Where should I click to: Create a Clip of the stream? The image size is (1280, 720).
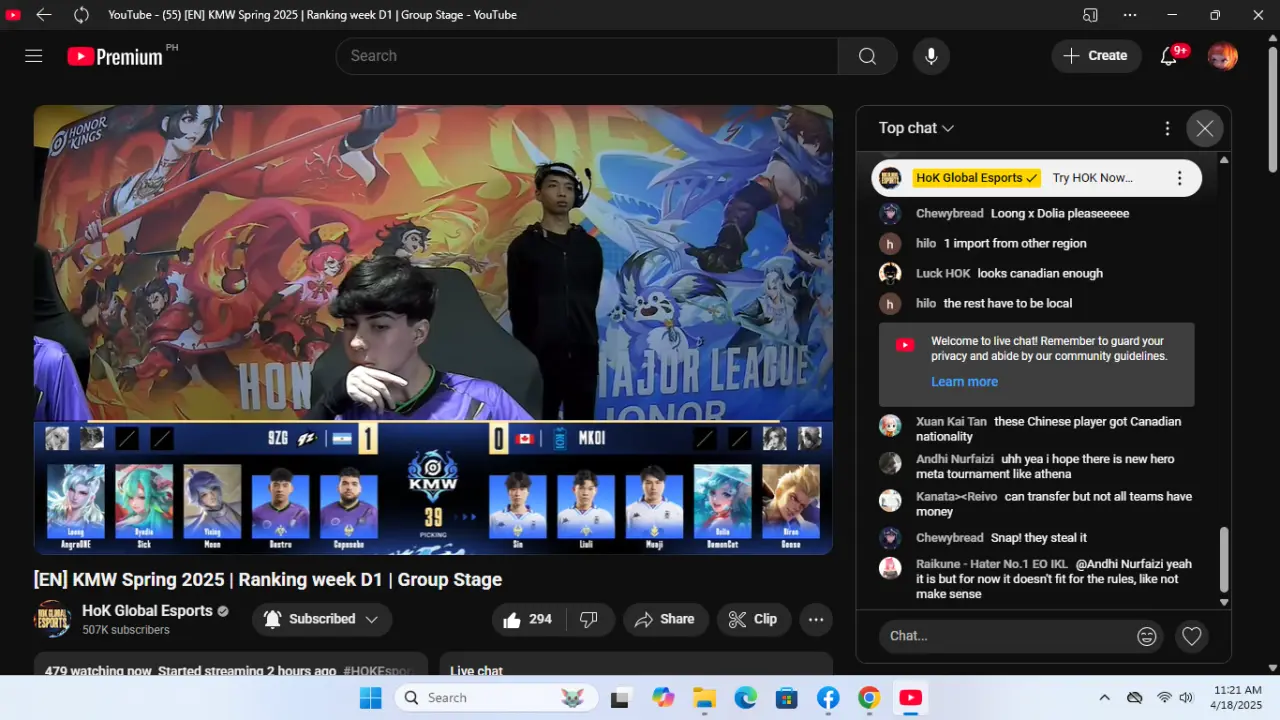[x=753, y=619]
